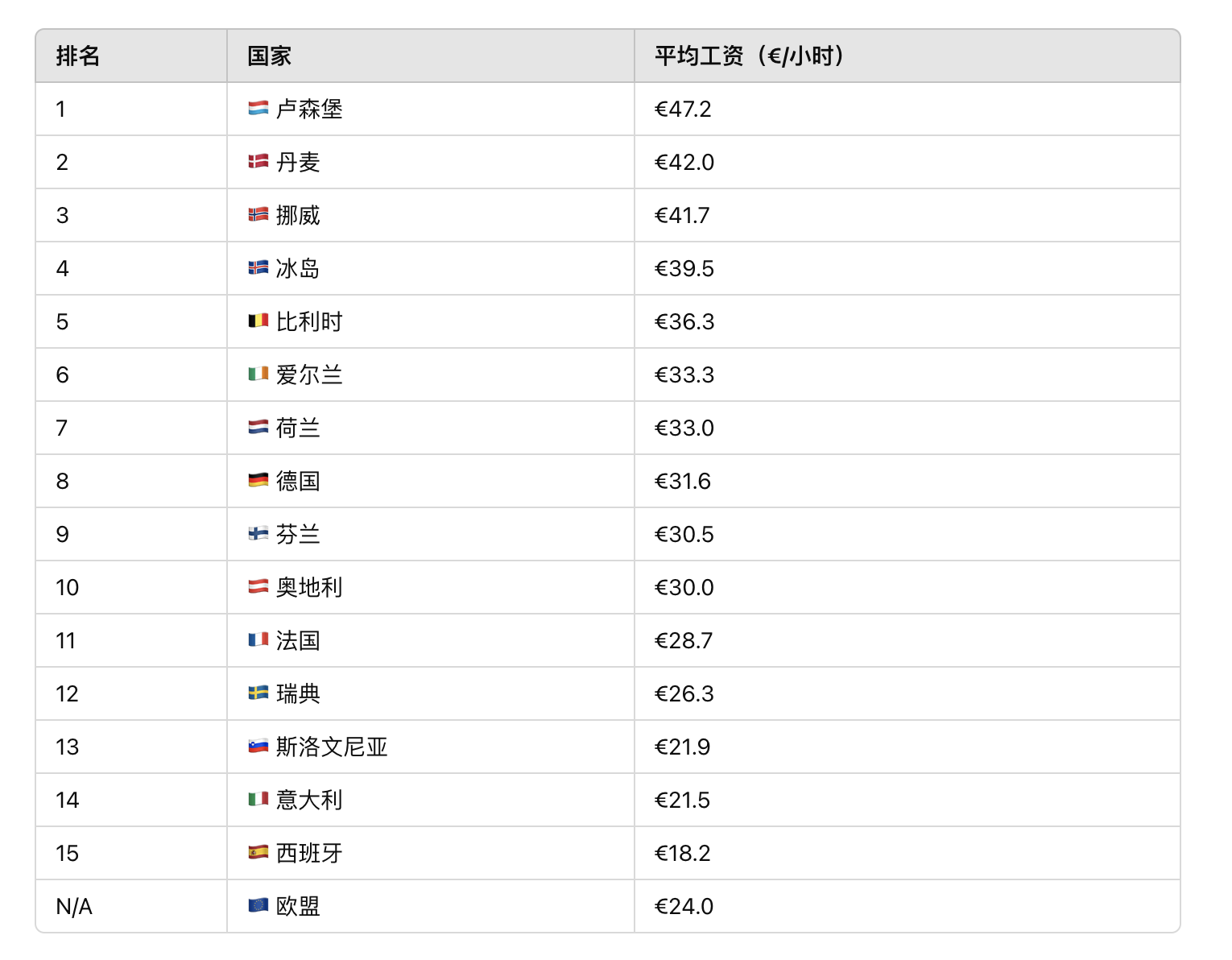Select the country name 冰岛
1232x960 pixels.
click(x=298, y=268)
